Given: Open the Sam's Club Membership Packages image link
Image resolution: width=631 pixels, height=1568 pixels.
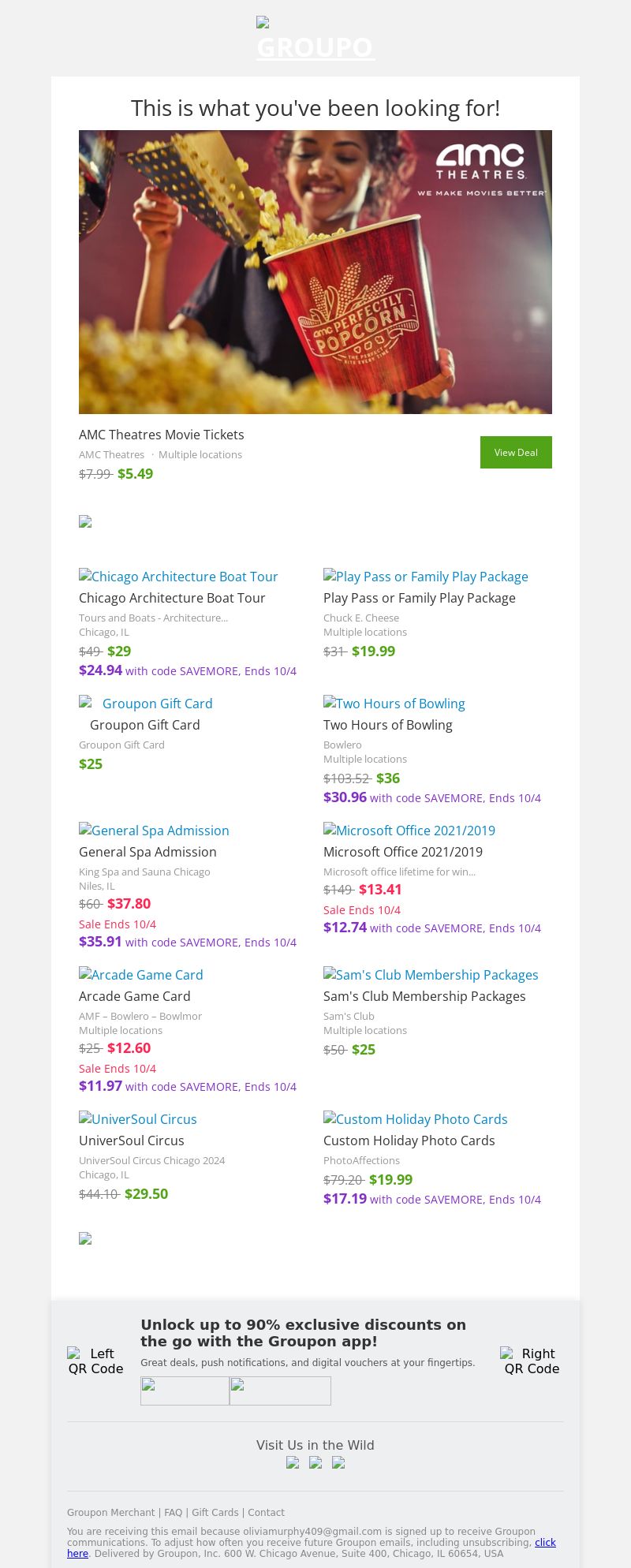Looking at the screenshot, I should click(x=431, y=975).
